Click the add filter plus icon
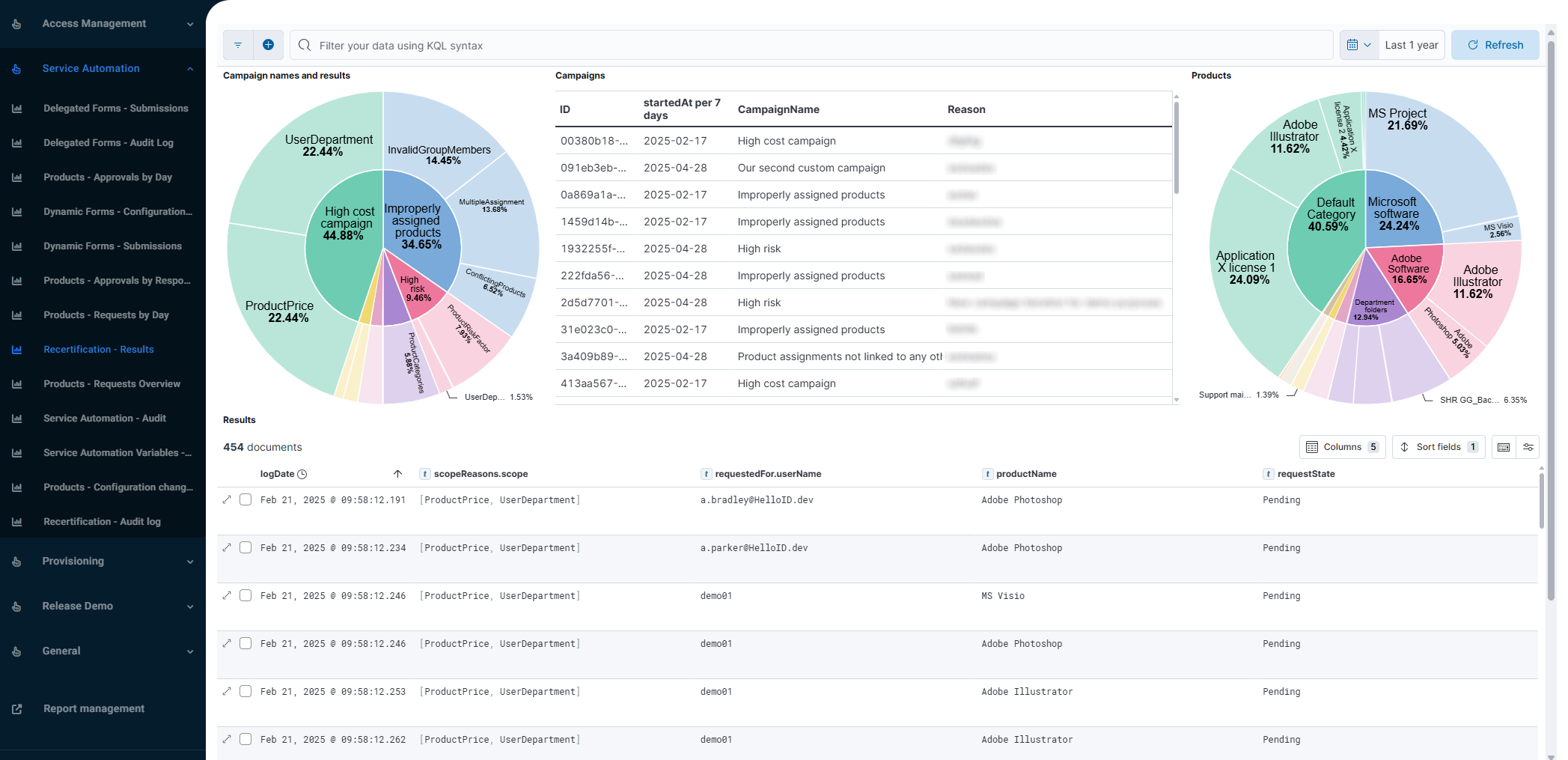 (x=268, y=45)
